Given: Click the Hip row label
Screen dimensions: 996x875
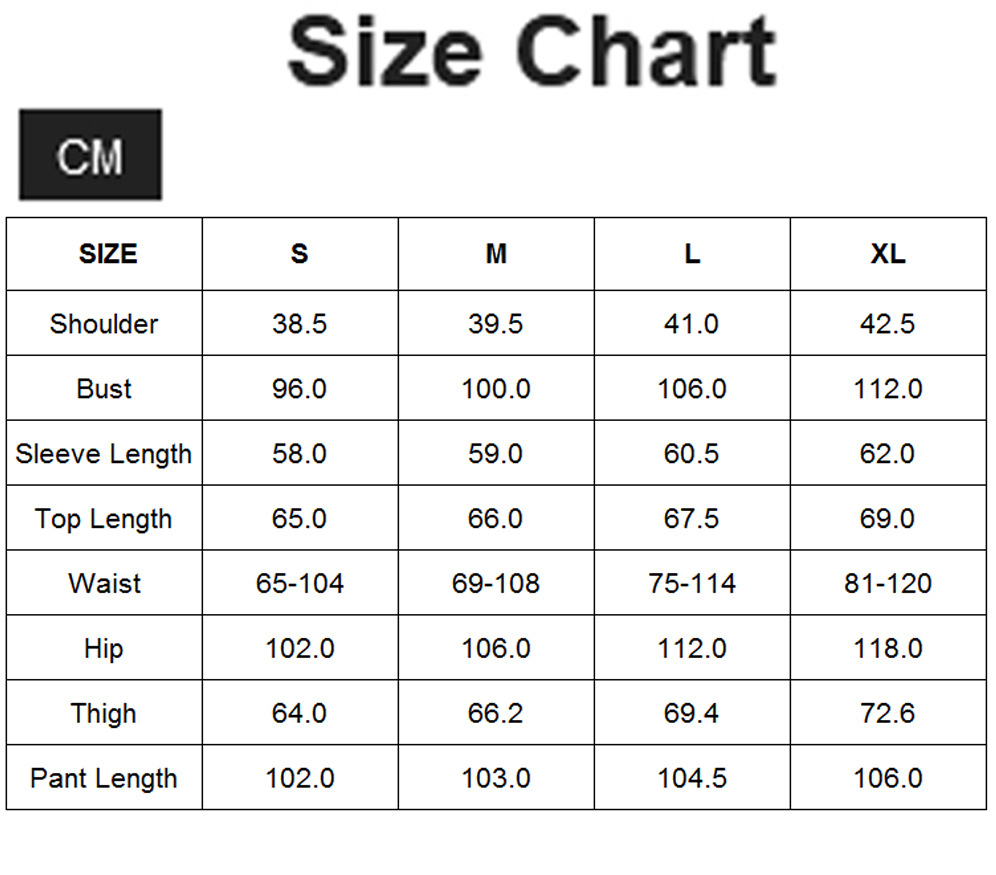Looking at the screenshot, I should 104,649.
